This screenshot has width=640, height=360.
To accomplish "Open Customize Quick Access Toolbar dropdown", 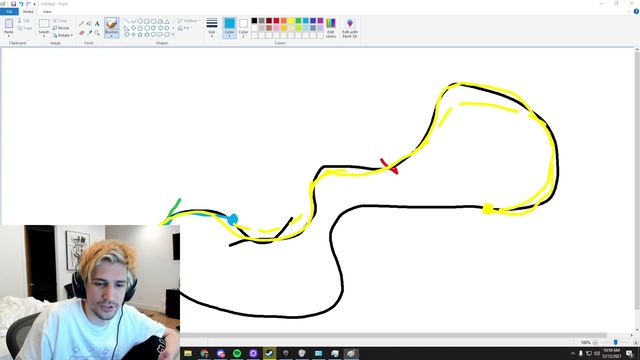I will click(x=34, y=4).
